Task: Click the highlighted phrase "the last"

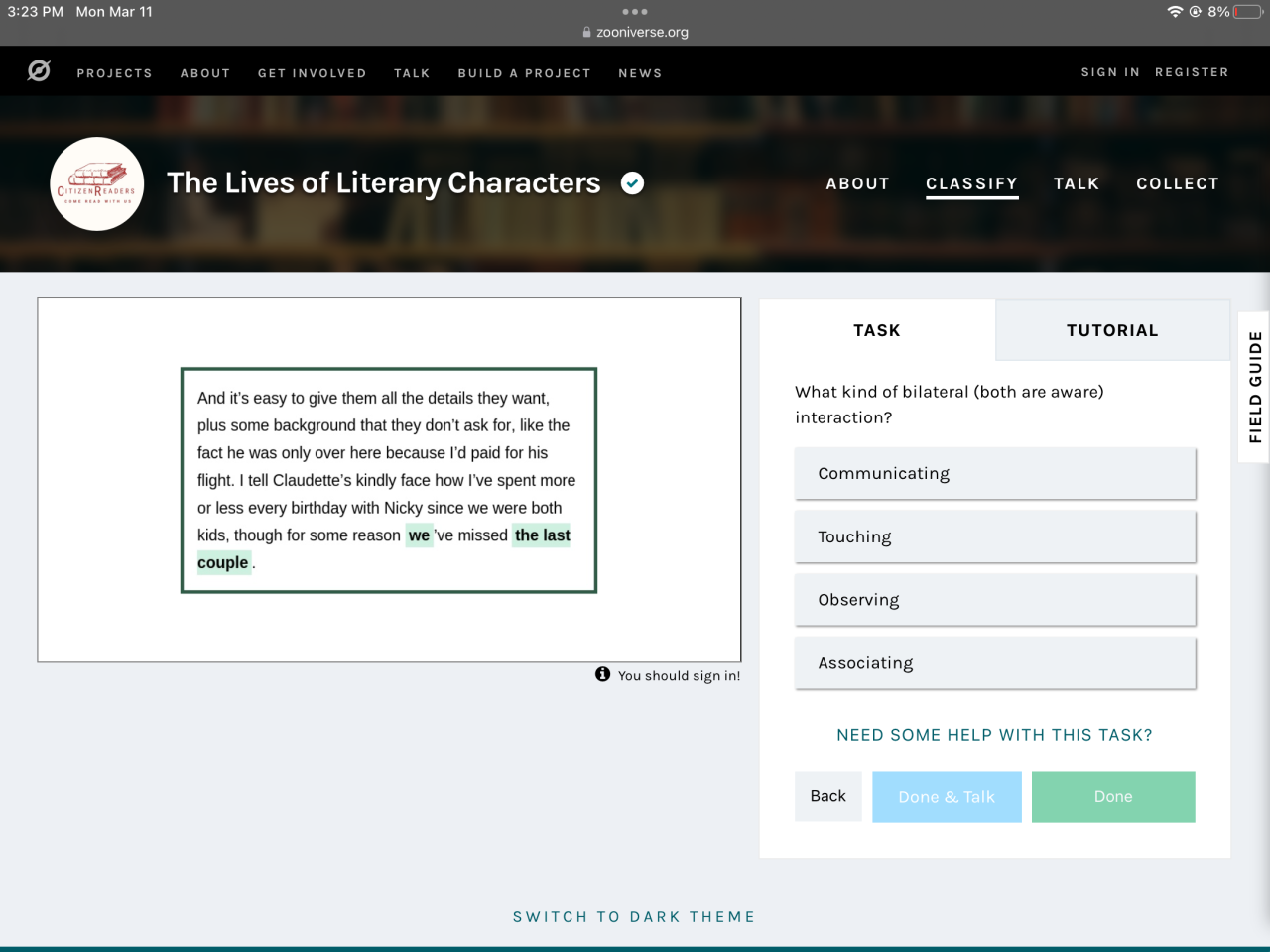Action: click(543, 535)
